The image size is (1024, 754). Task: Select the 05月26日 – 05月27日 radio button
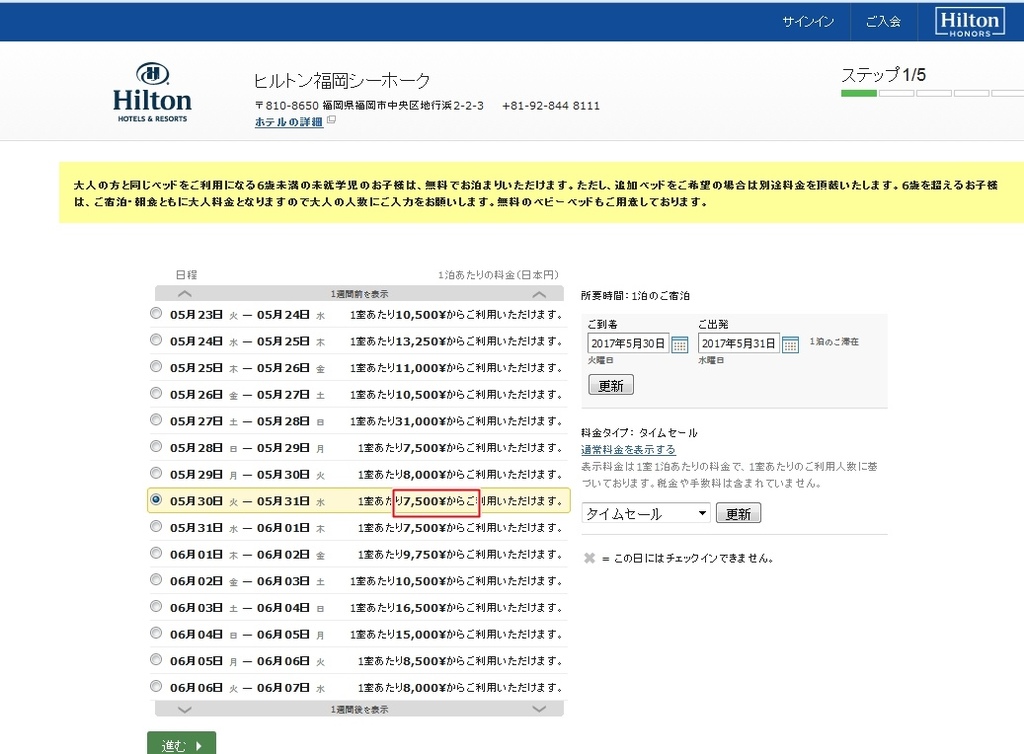coord(156,394)
